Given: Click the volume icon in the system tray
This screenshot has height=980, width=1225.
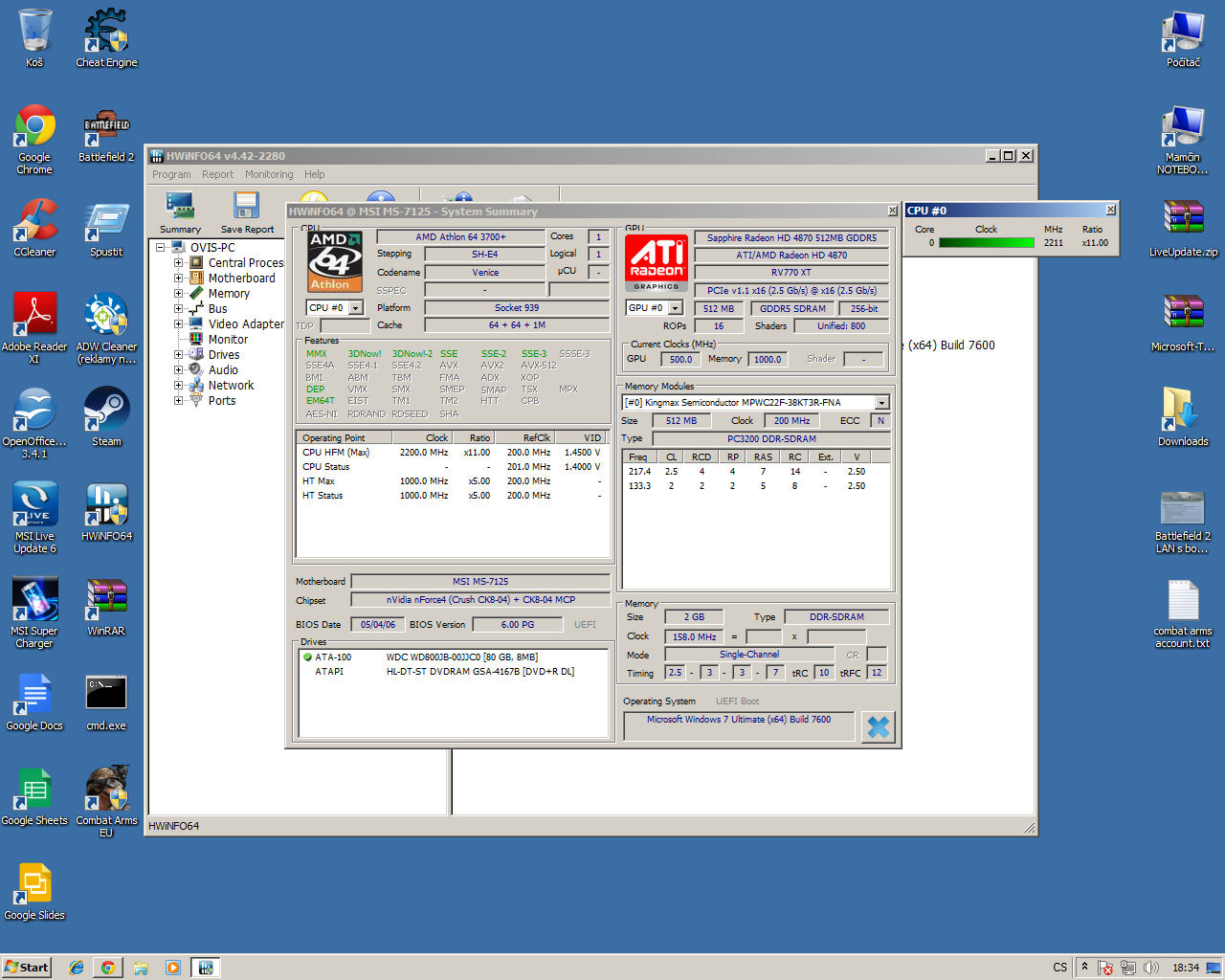Looking at the screenshot, I should click(1151, 968).
